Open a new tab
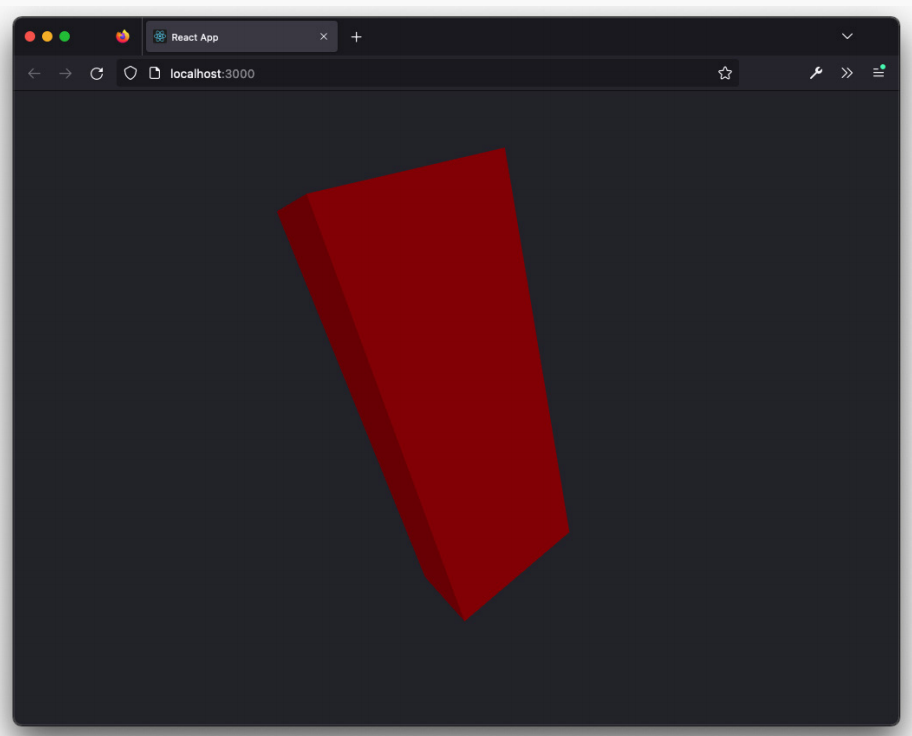The height and width of the screenshot is (736, 912). click(x=356, y=37)
